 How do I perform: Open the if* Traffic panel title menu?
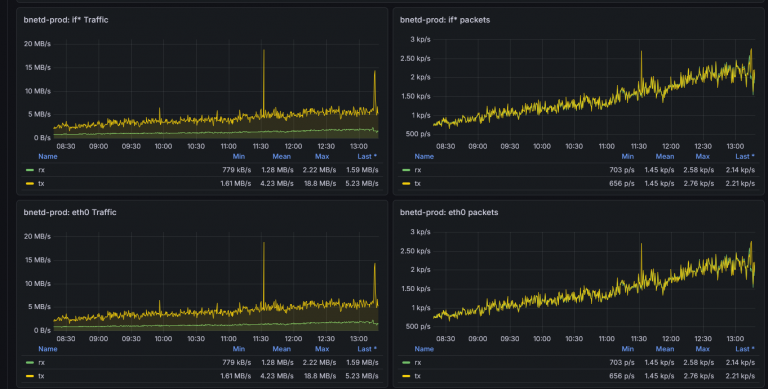pos(66,20)
